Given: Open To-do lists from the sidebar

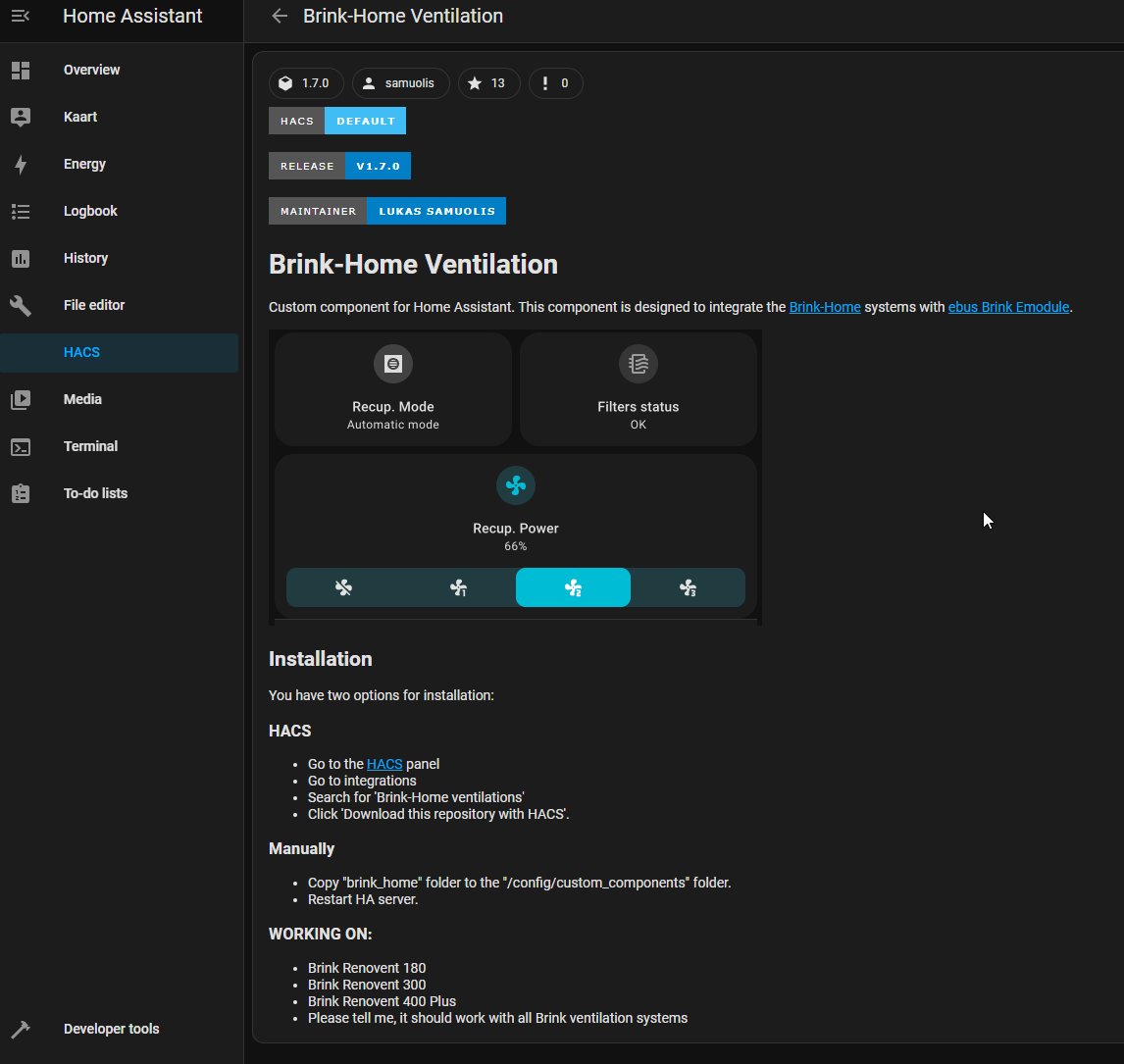Looking at the screenshot, I should tap(119, 493).
